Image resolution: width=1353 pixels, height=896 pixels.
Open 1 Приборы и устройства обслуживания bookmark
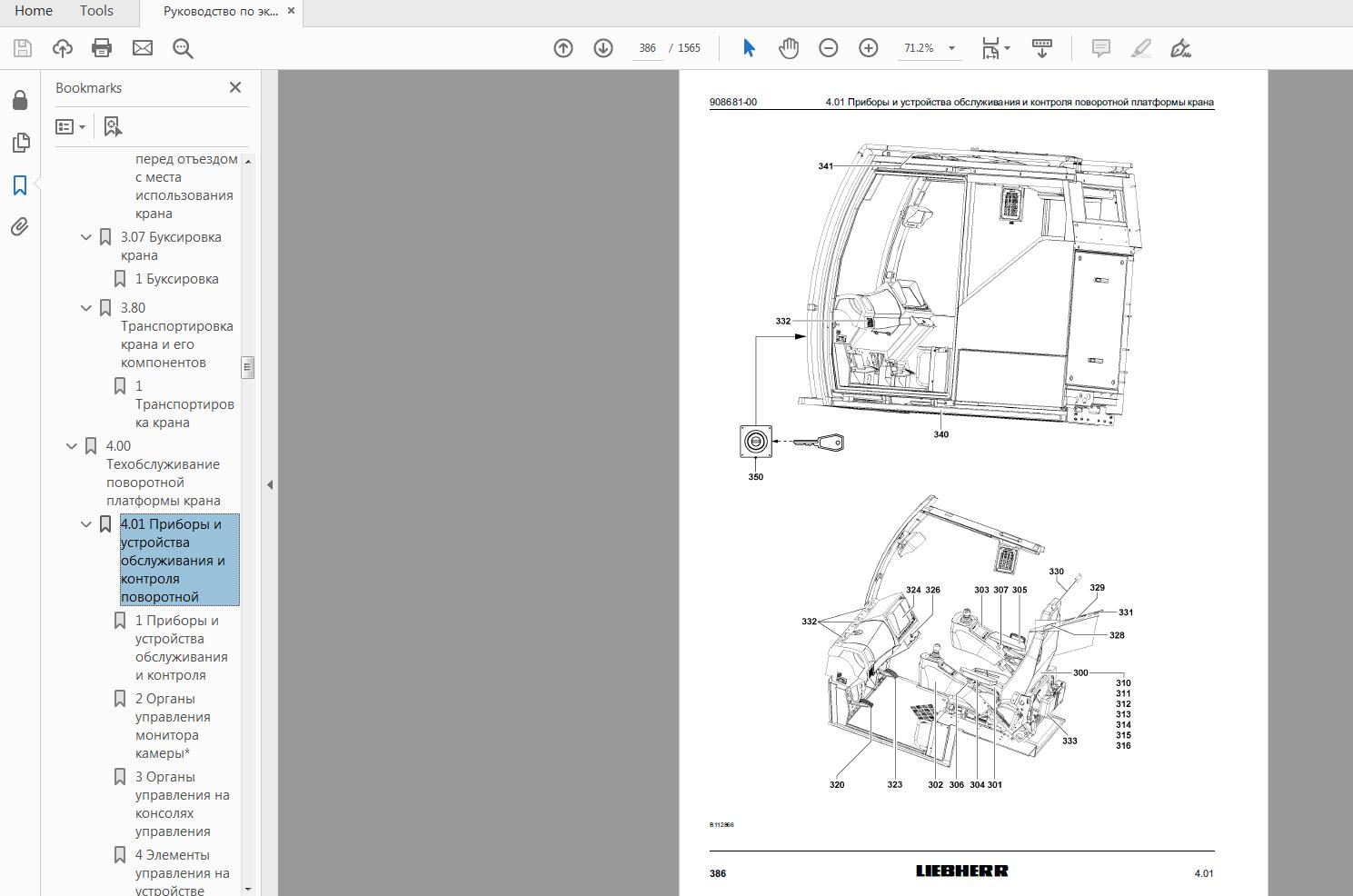click(x=181, y=648)
